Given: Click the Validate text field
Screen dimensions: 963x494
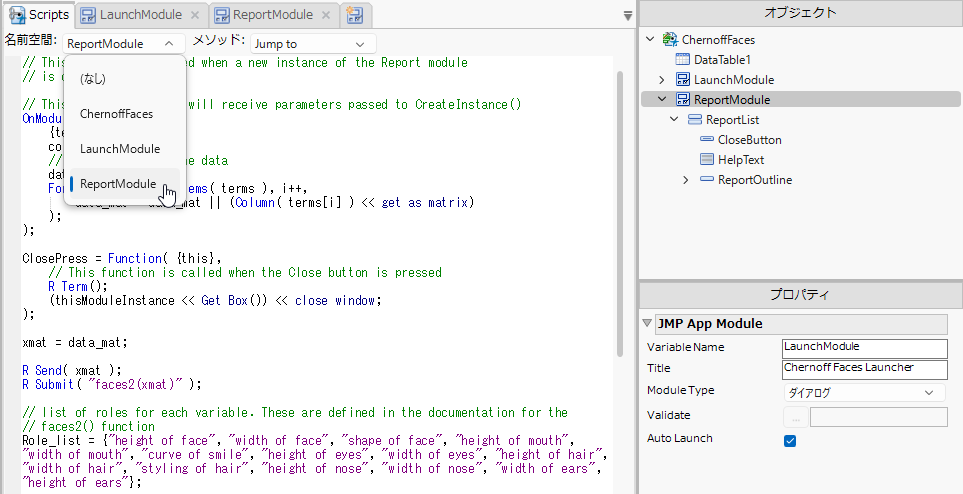Looking at the screenshot, I should click(879, 417).
